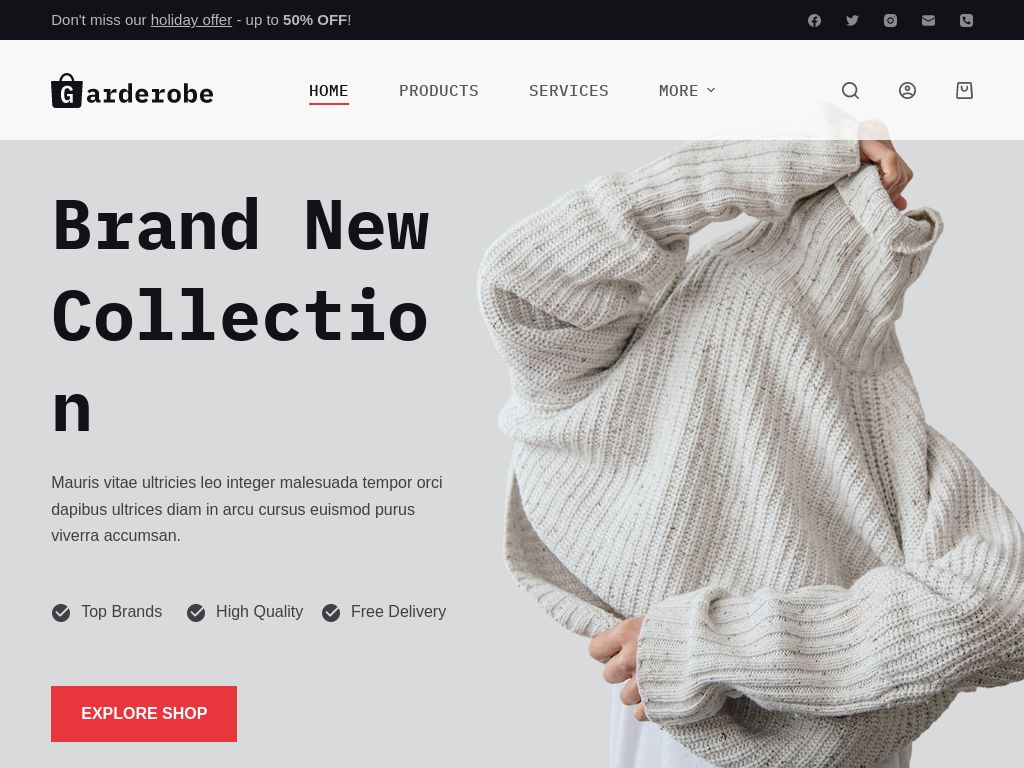Click the email envelope icon

click(928, 20)
